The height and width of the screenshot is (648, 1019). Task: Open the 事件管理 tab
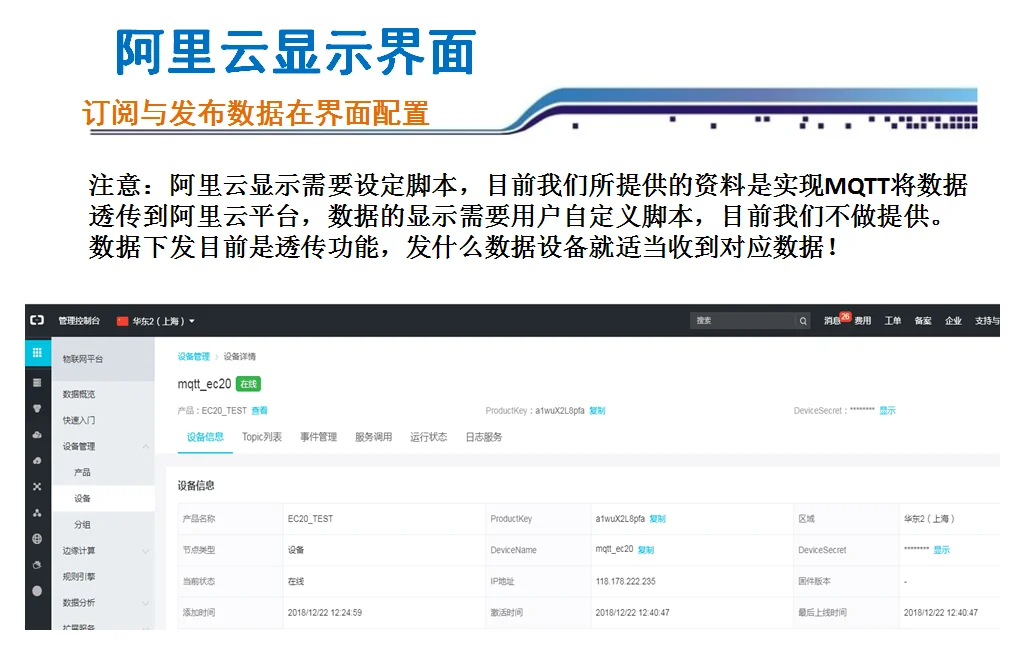318,437
